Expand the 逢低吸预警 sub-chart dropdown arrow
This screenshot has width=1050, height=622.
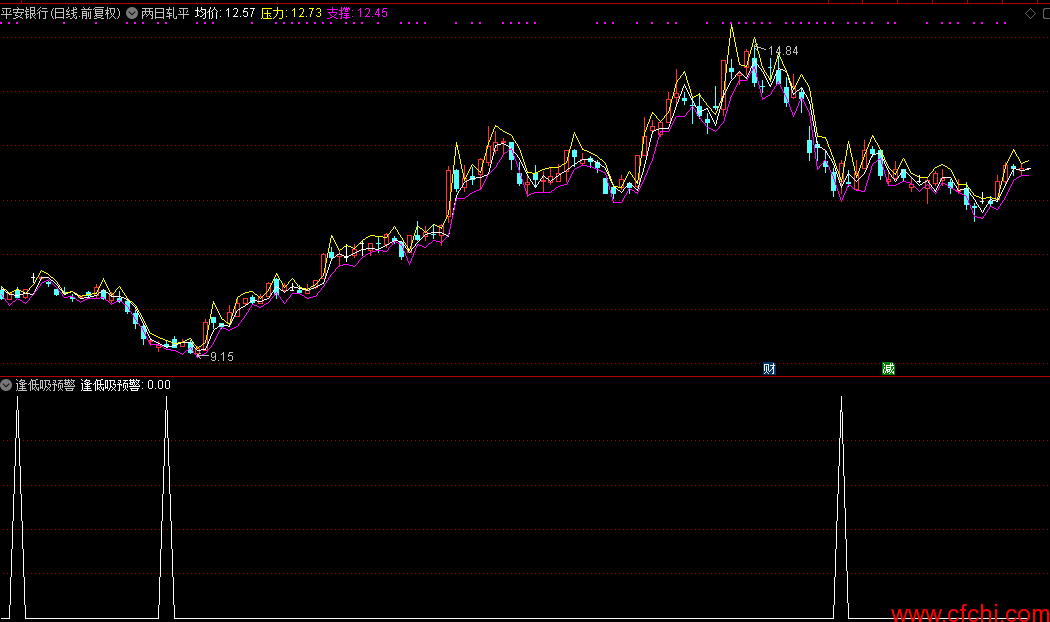pos(6,385)
